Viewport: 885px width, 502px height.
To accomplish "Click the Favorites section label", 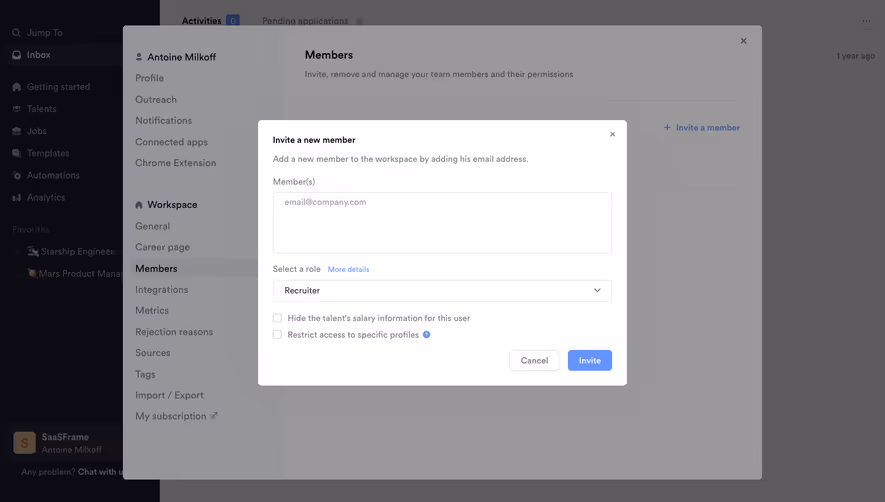I will point(31,229).
